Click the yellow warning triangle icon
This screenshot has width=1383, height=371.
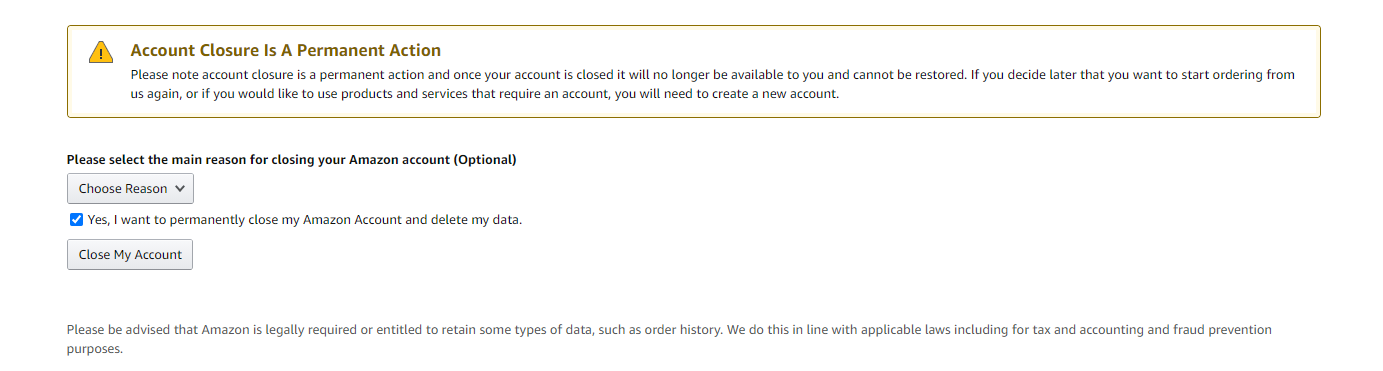pyautogui.click(x=101, y=53)
